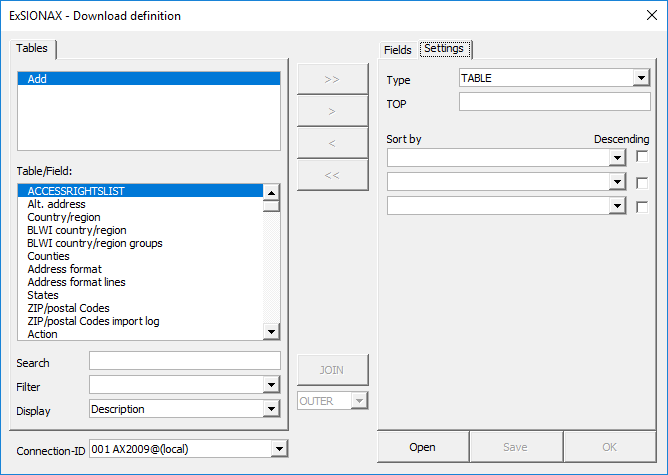Image resolution: width=668 pixels, height=475 pixels.
Task: Select Counties in the table list
Action: click(140, 256)
